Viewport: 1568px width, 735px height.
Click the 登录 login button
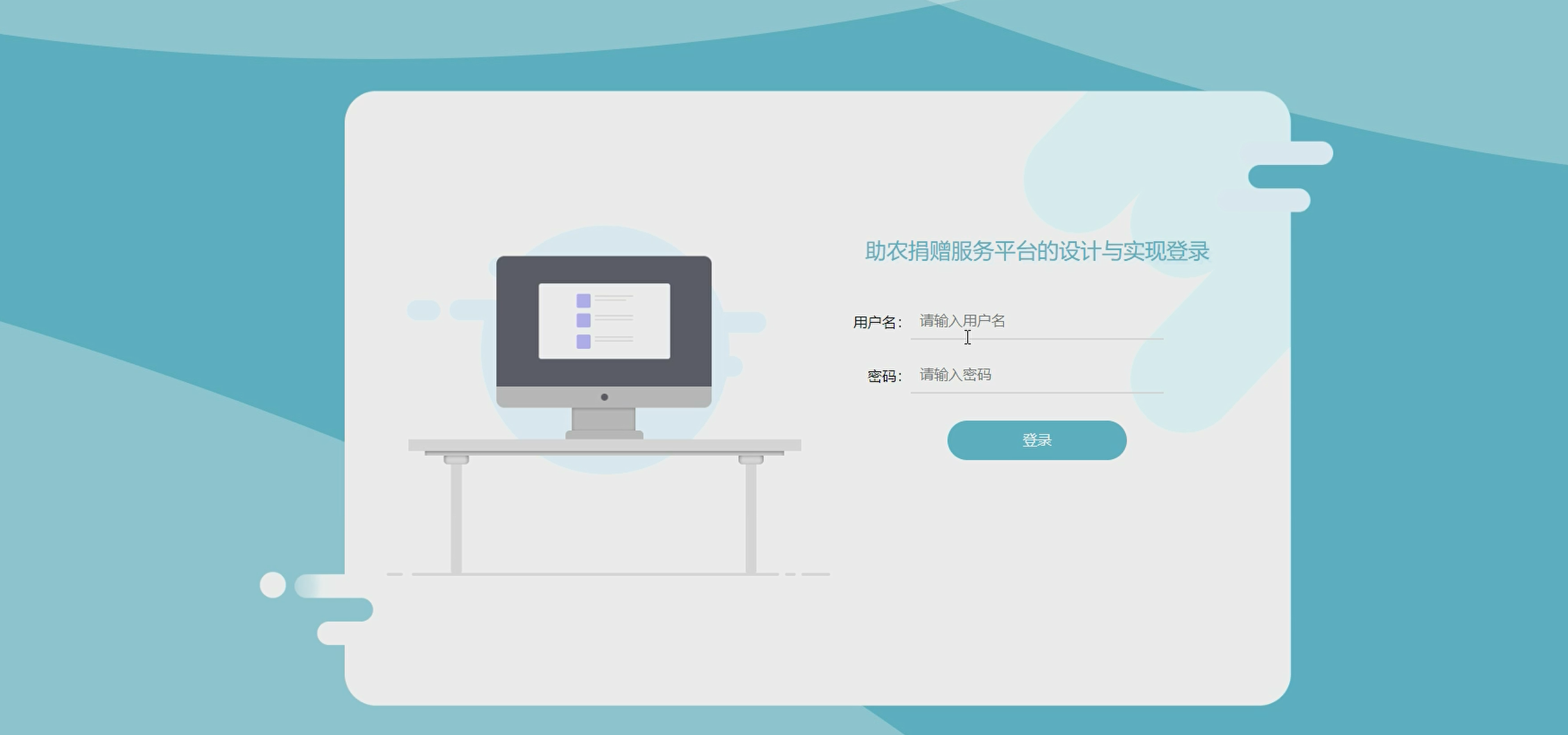(x=1037, y=440)
